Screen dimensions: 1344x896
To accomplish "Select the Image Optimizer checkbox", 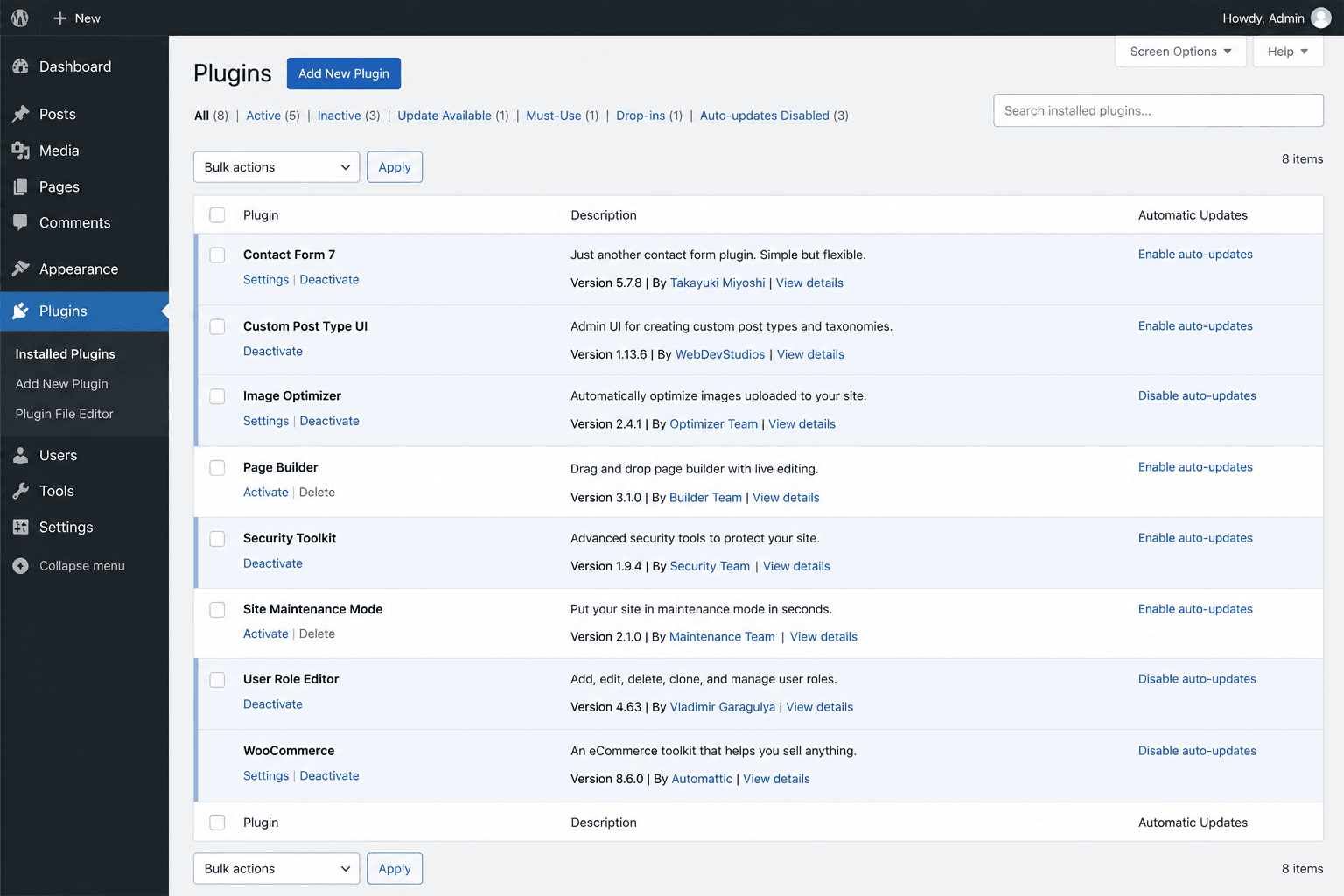I will coord(217,396).
